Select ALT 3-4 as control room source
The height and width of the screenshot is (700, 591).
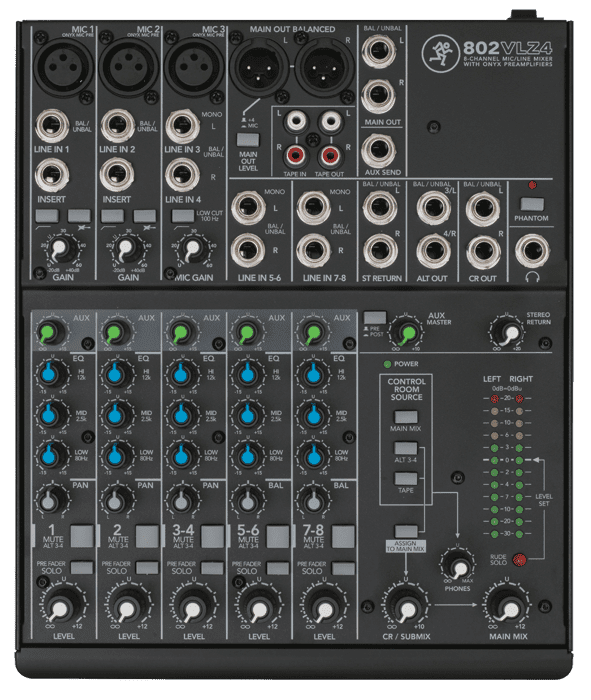(406, 448)
